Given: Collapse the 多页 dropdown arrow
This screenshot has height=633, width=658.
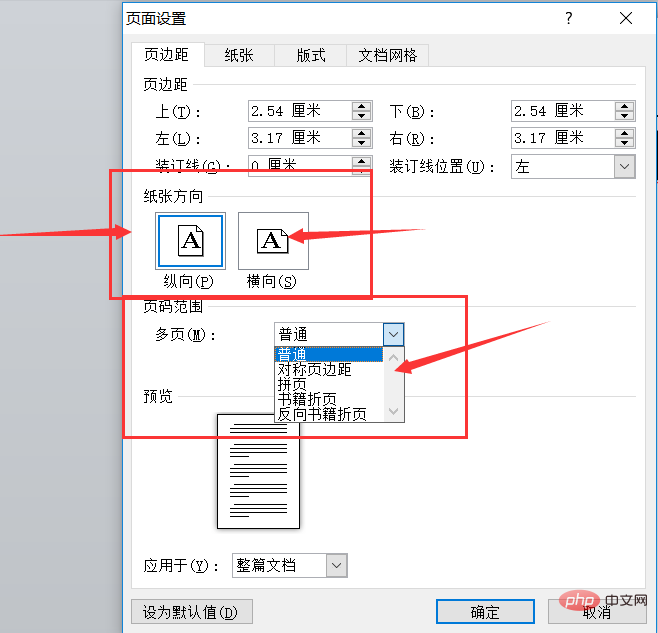Looking at the screenshot, I should 393,335.
